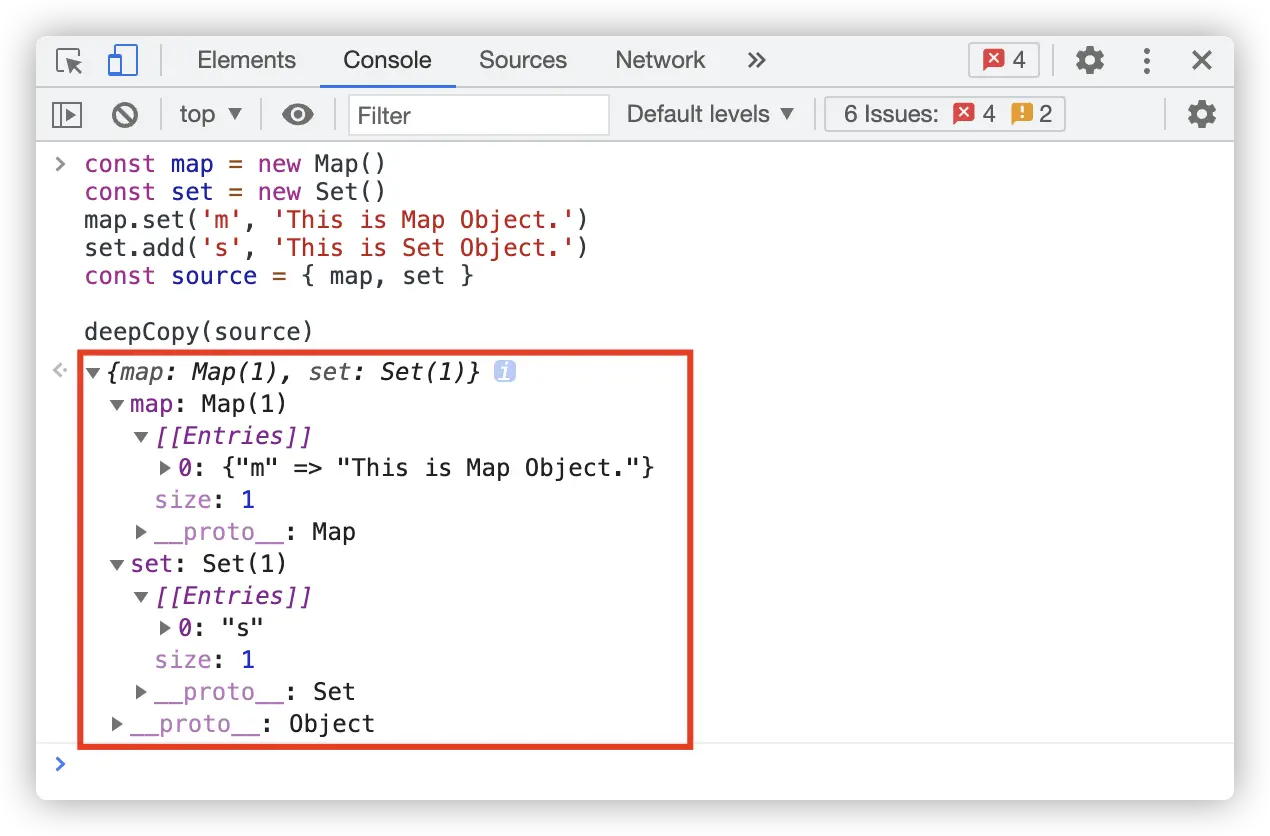
Task: Show the console sidebar
Action: [x=67, y=115]
